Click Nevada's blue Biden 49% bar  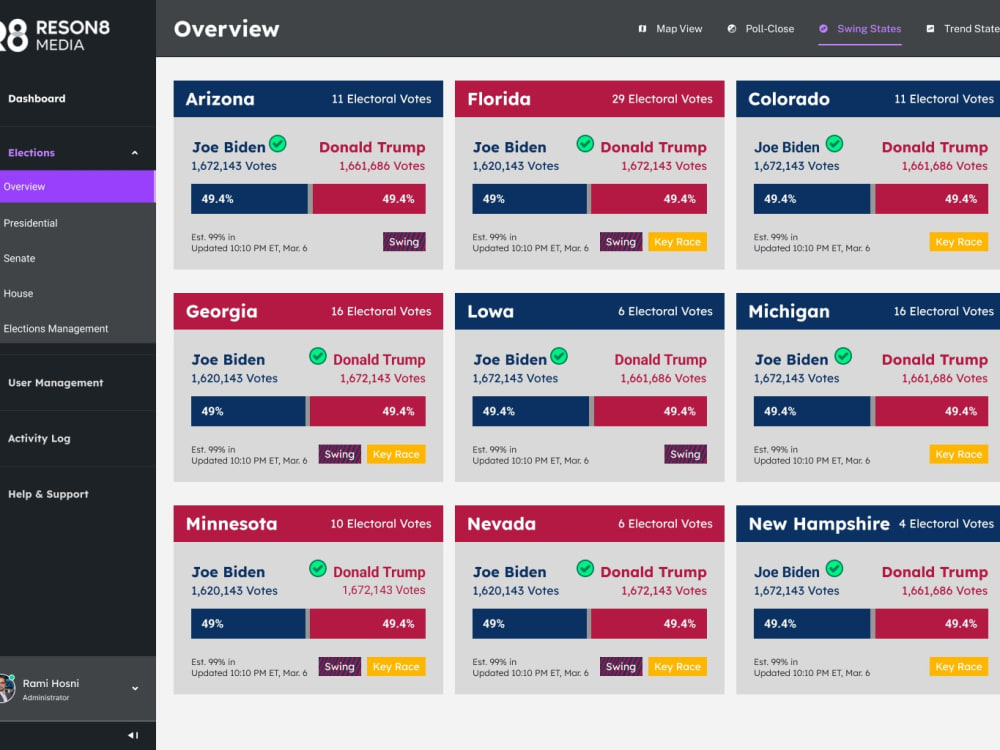coord(529,624)
